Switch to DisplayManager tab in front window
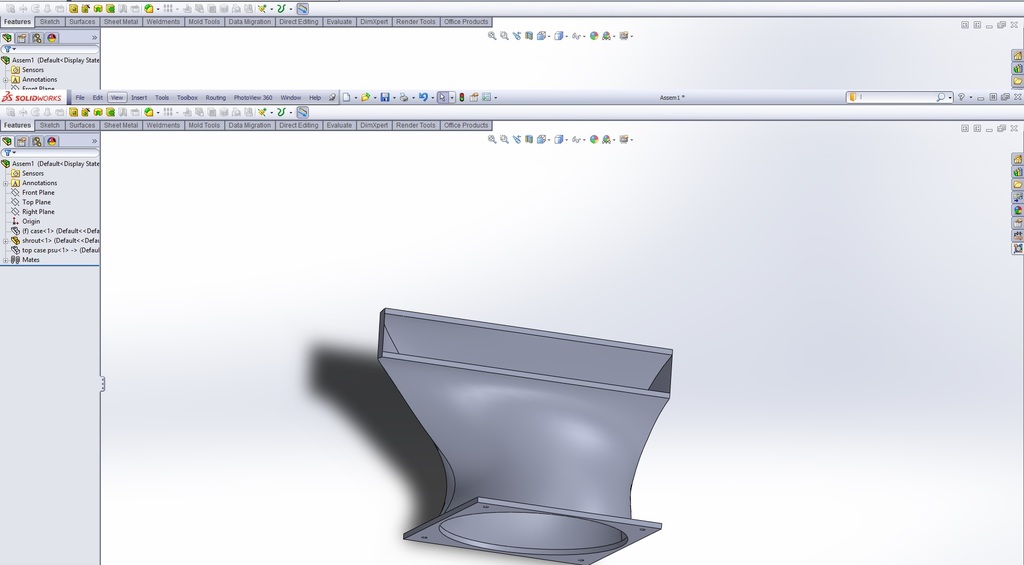 (52, 141)
